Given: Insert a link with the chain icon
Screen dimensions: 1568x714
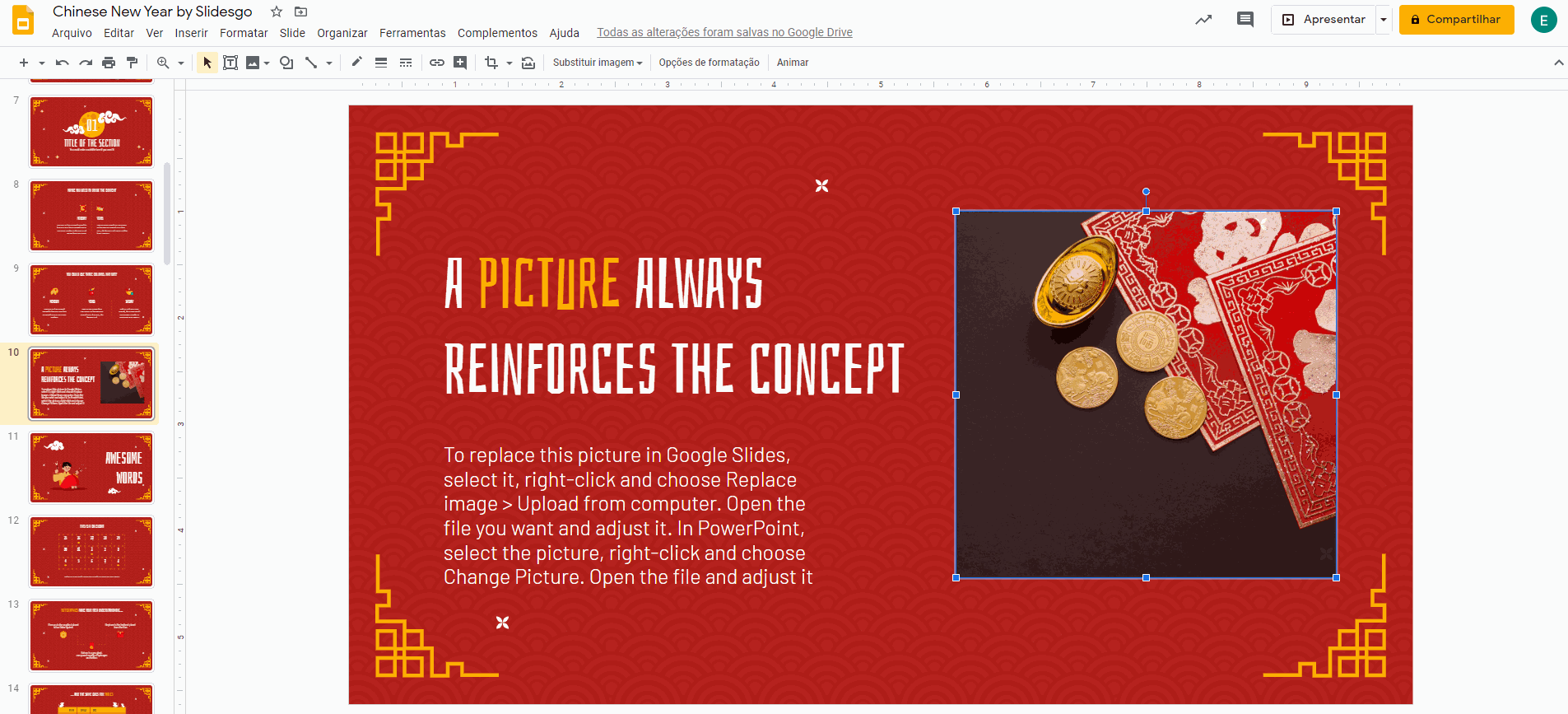Looking at the screenshot, I should [x=437, y=63].
